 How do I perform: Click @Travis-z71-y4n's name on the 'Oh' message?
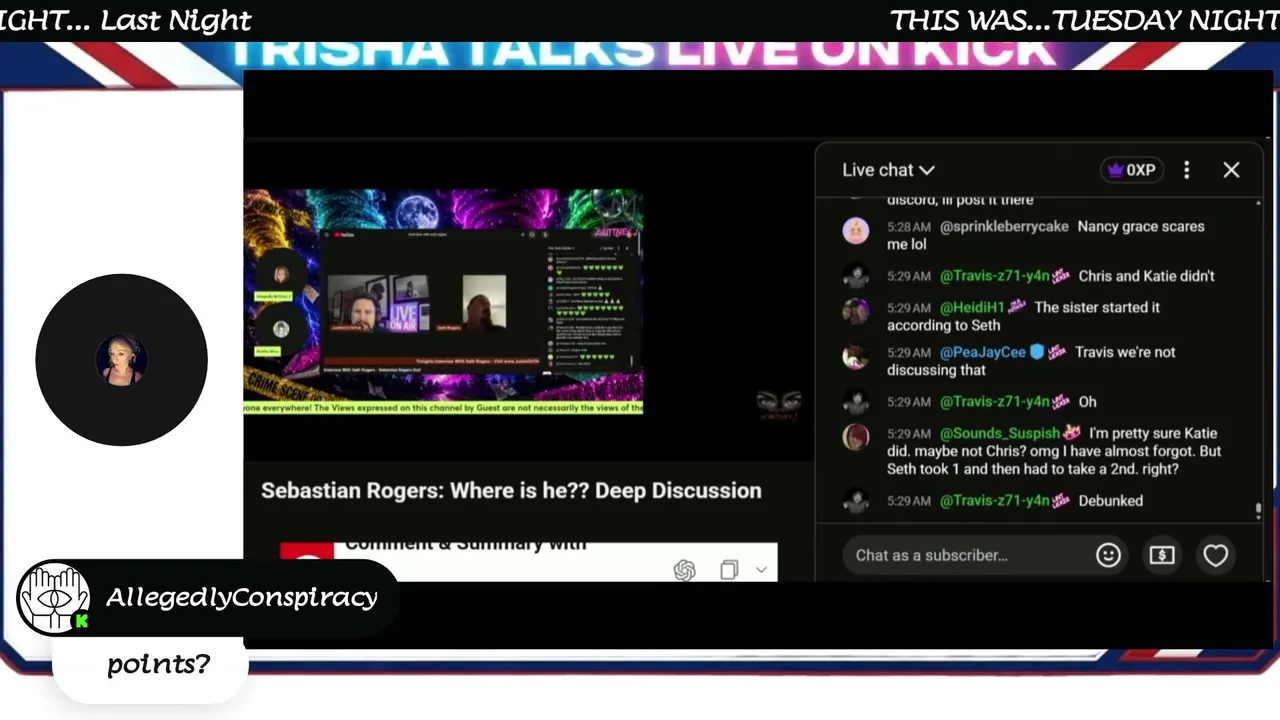pyautogui.click(x=995, y=402)
